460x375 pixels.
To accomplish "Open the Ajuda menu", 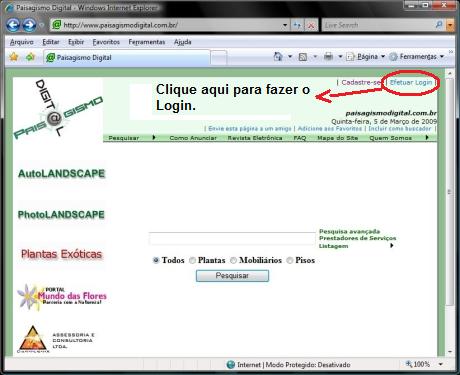I will 182,42.
